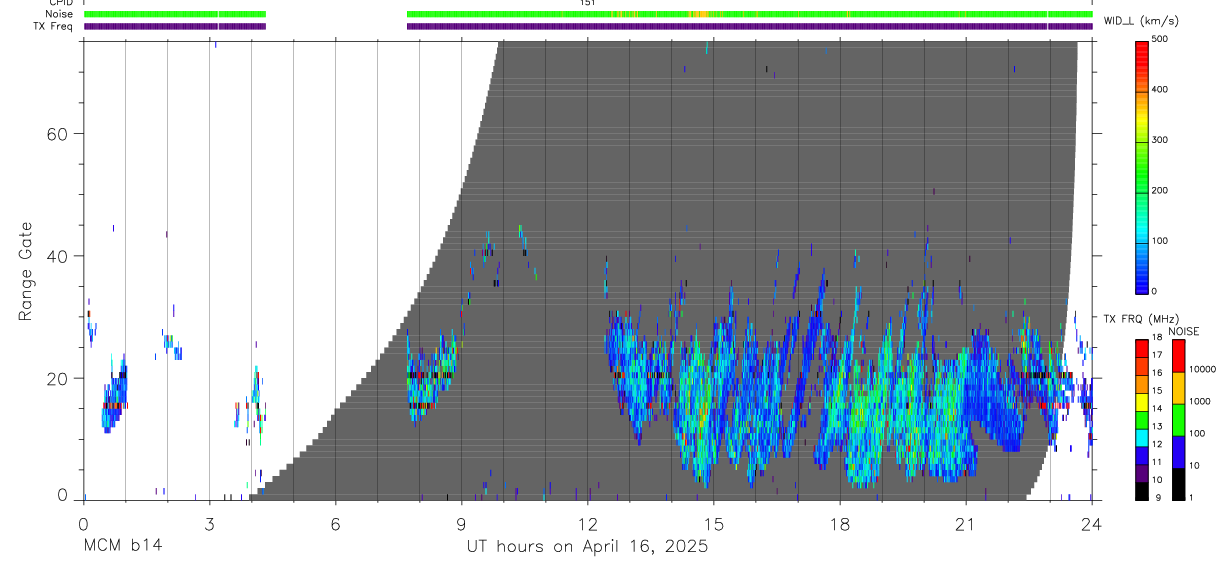Image resolution: width=1228 pixels, height=567 pixels.
Task: Click the '18' tick on UT hours axis
Action: click(x=839, y=523)
